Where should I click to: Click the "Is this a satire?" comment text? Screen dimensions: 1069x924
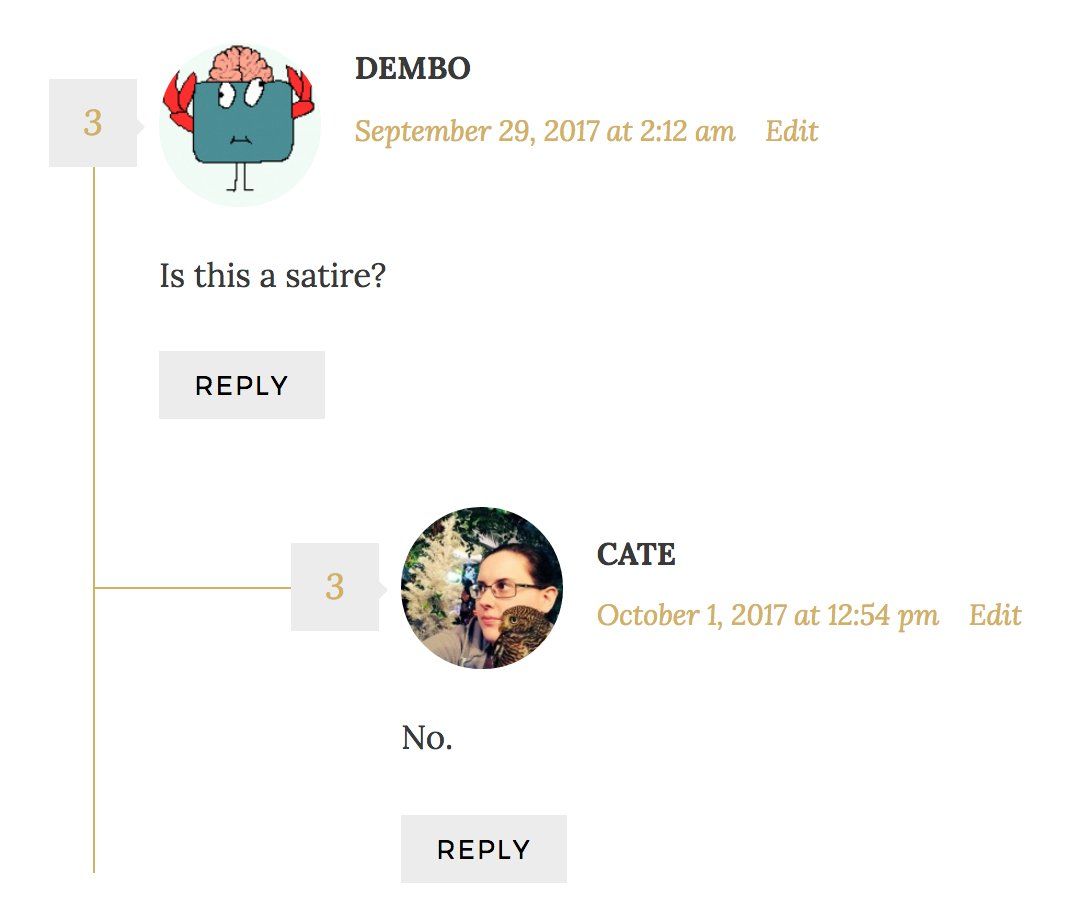tap(272, 275)
